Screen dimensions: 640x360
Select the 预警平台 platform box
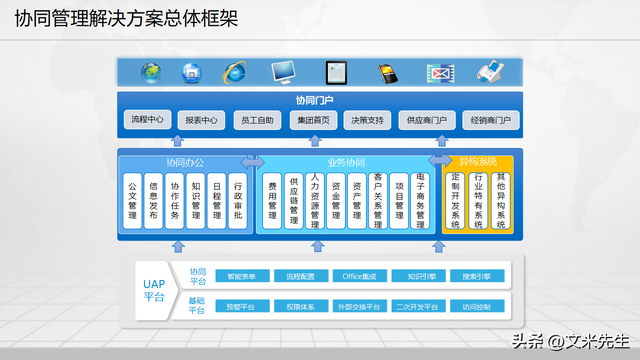(x=242, y=307)
